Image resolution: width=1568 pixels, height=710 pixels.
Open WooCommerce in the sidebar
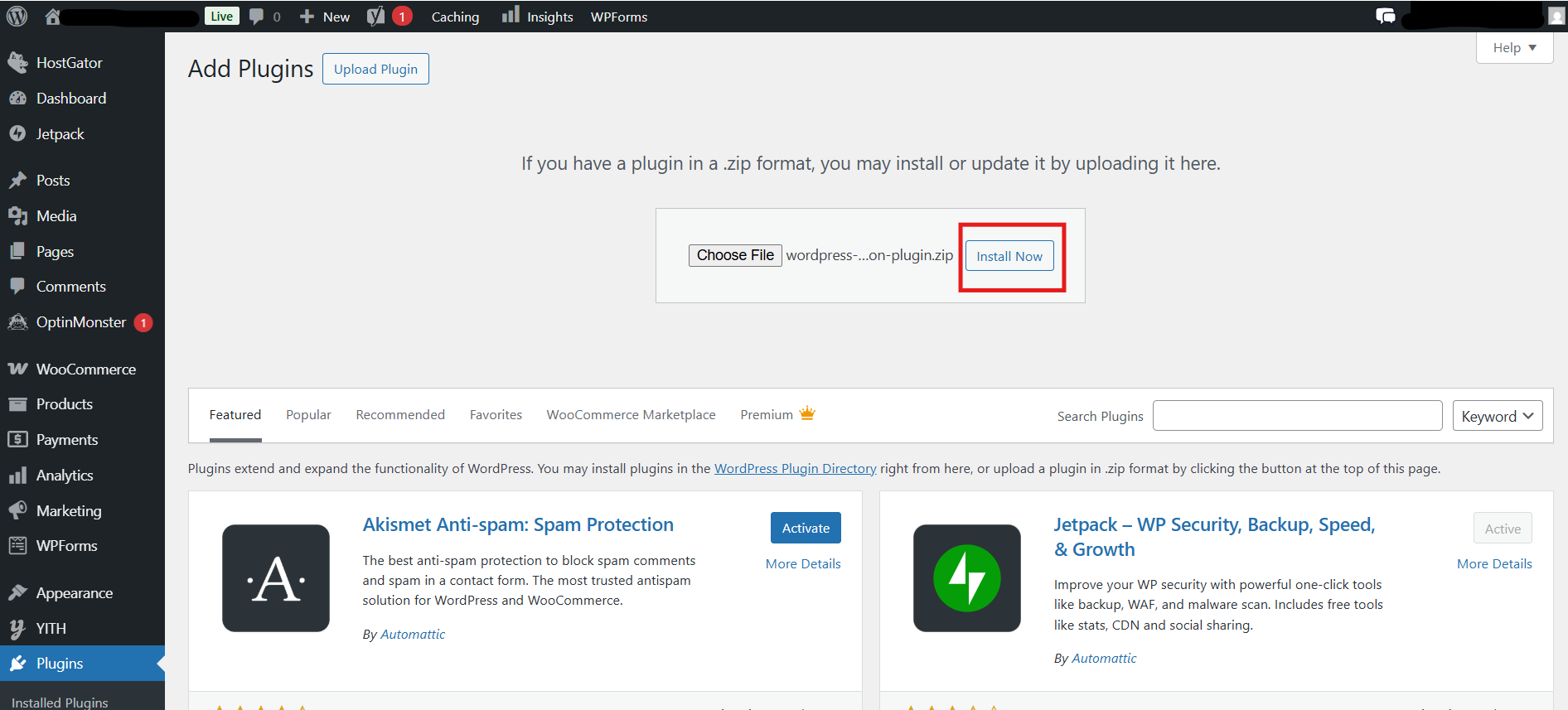coord(85,369)
